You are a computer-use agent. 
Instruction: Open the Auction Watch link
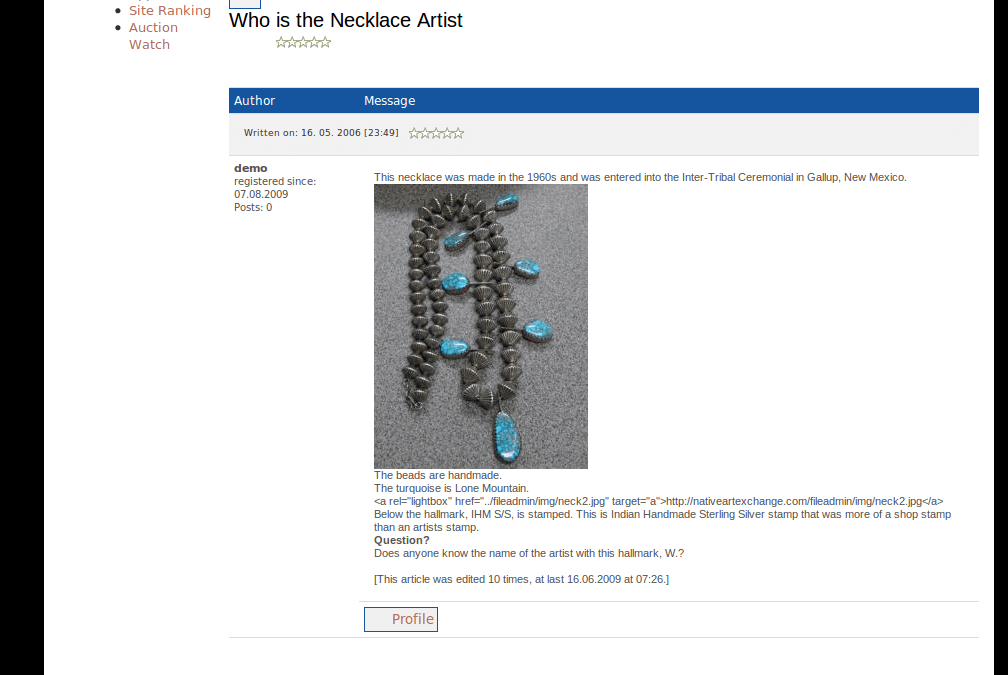click(153, 36)
